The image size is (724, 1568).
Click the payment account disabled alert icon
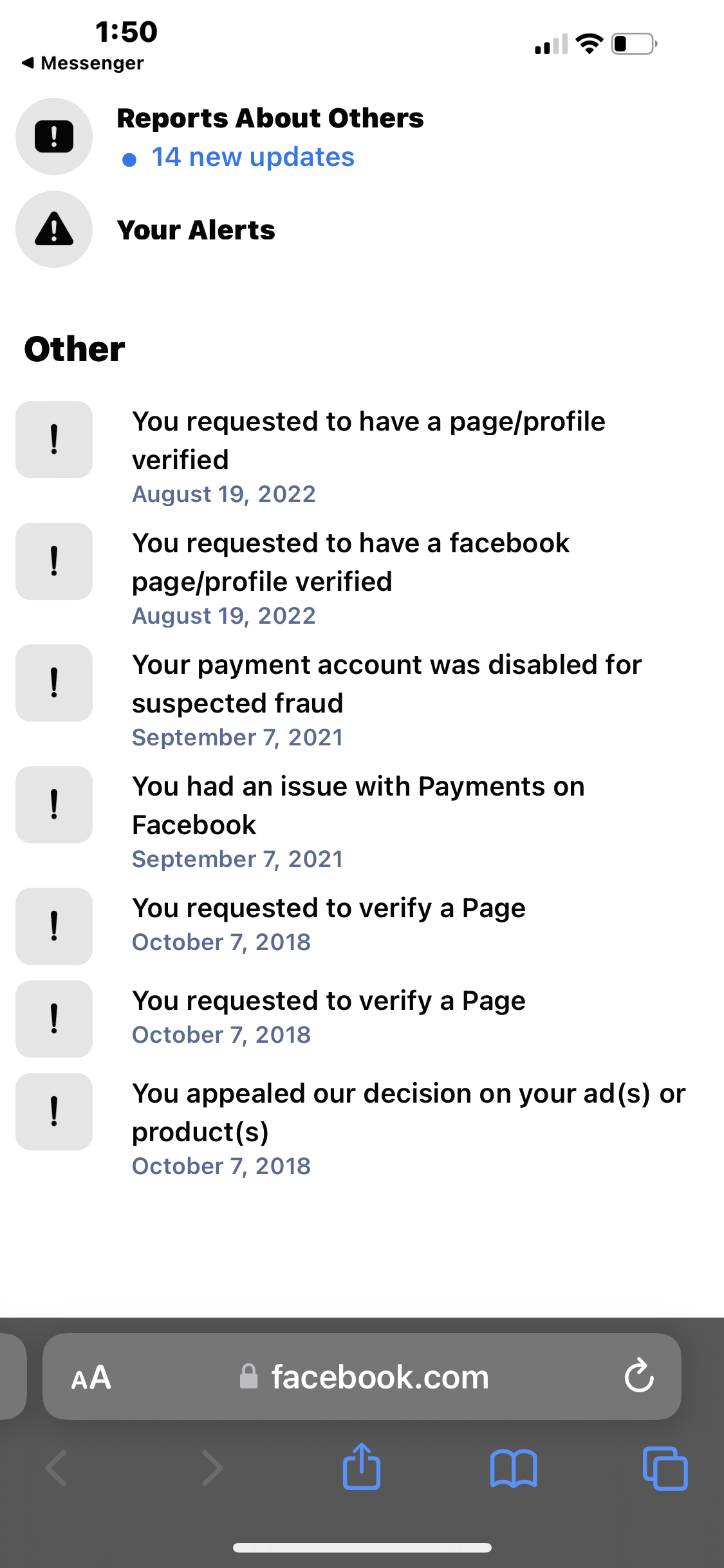tap(53, 683)
